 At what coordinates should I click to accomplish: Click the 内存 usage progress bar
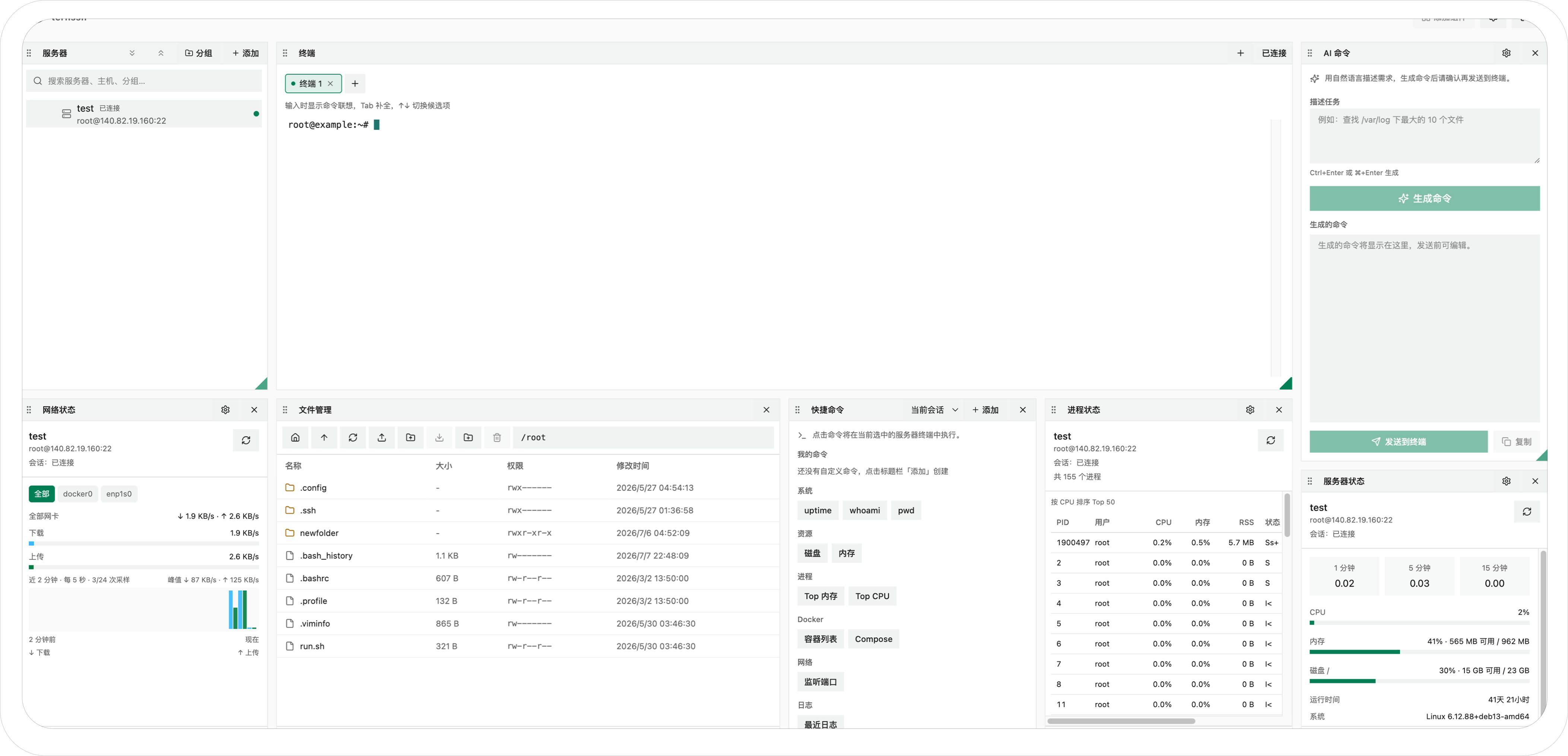pyautogui.click(x=1419, y=651)
